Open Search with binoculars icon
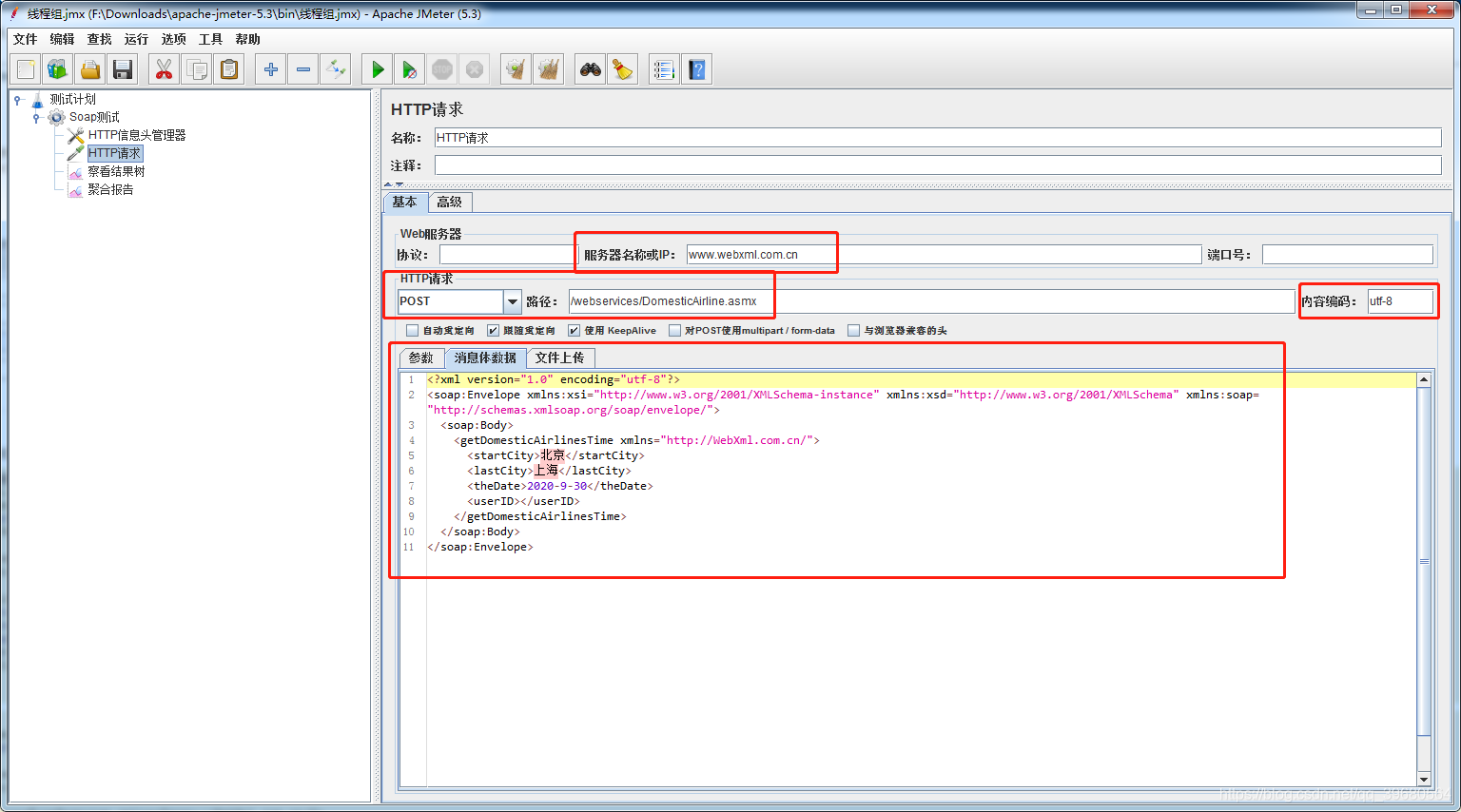 591,69
